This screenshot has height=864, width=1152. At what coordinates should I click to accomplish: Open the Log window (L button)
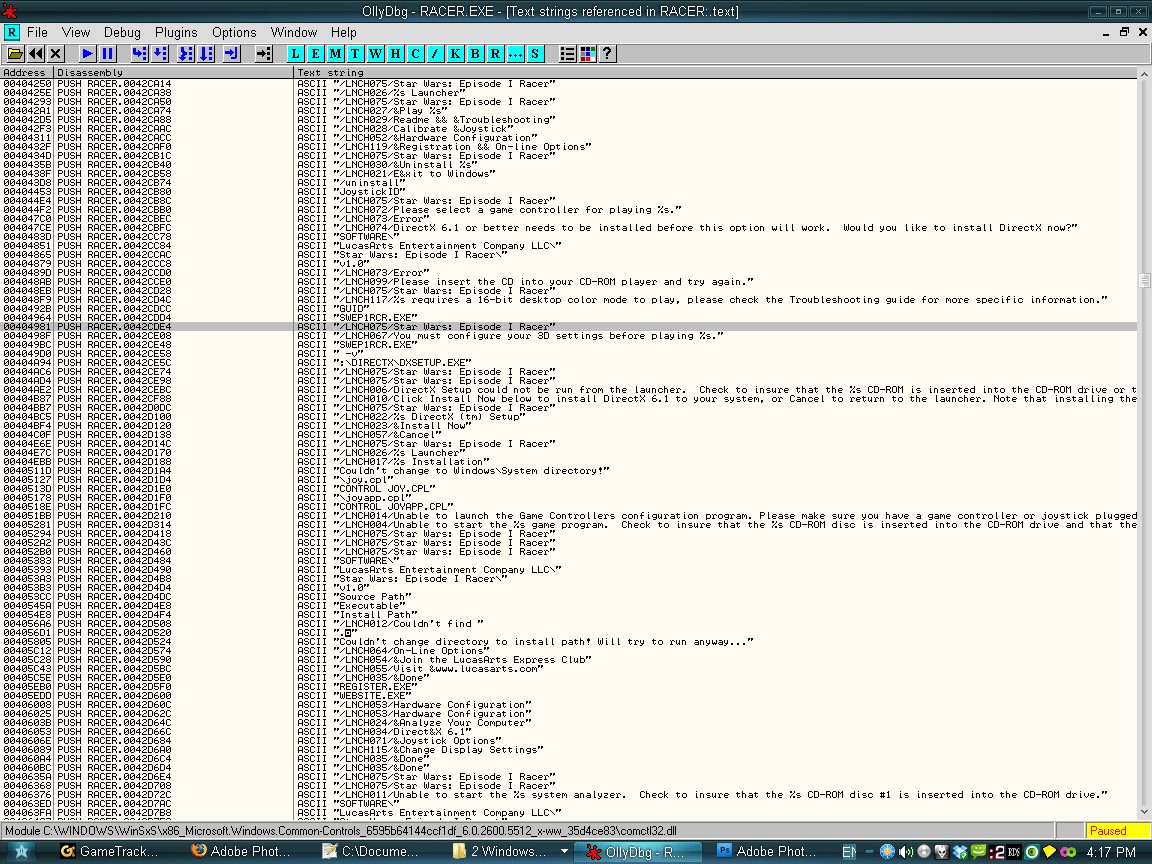(296, 54)
